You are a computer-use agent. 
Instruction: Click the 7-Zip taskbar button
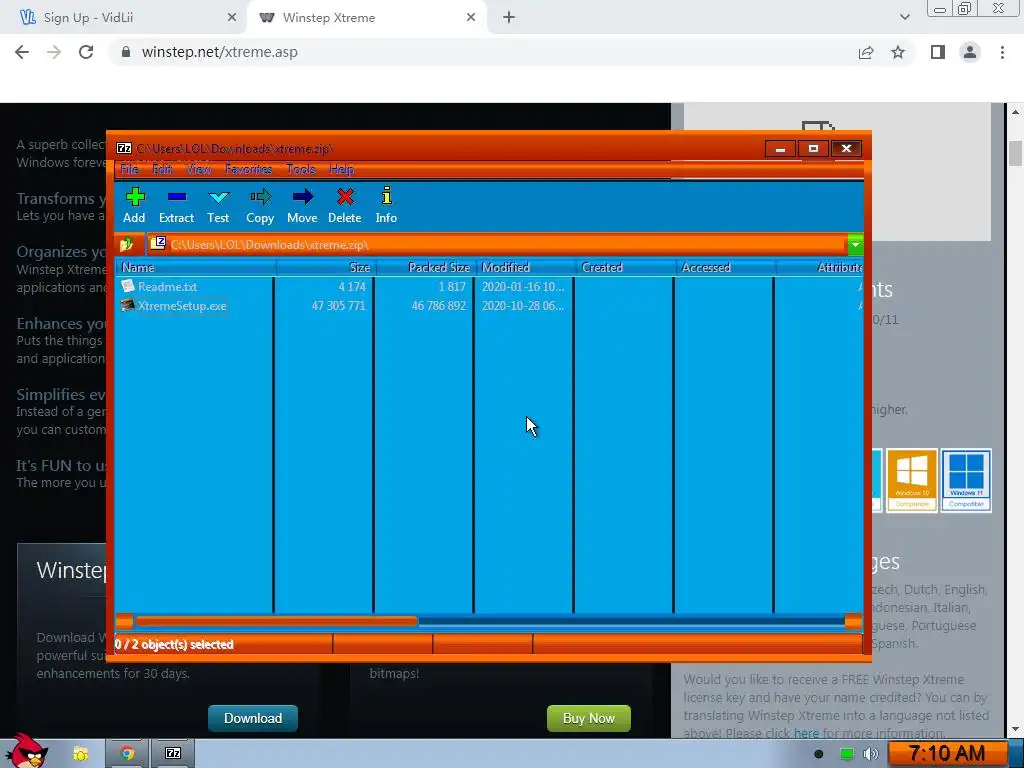[x=173, y=754]
